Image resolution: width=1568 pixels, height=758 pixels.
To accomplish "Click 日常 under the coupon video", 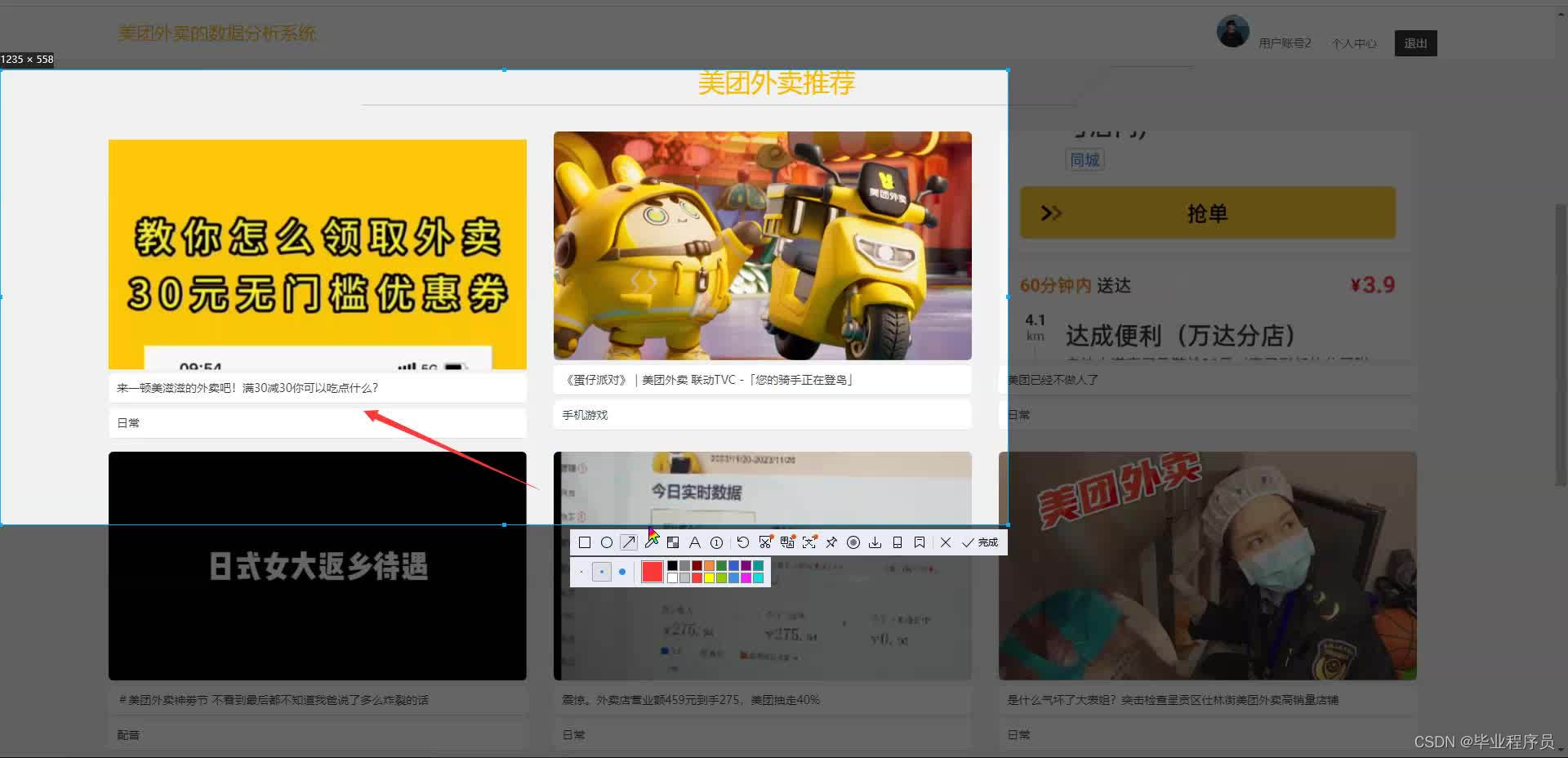I will (128, 423).
